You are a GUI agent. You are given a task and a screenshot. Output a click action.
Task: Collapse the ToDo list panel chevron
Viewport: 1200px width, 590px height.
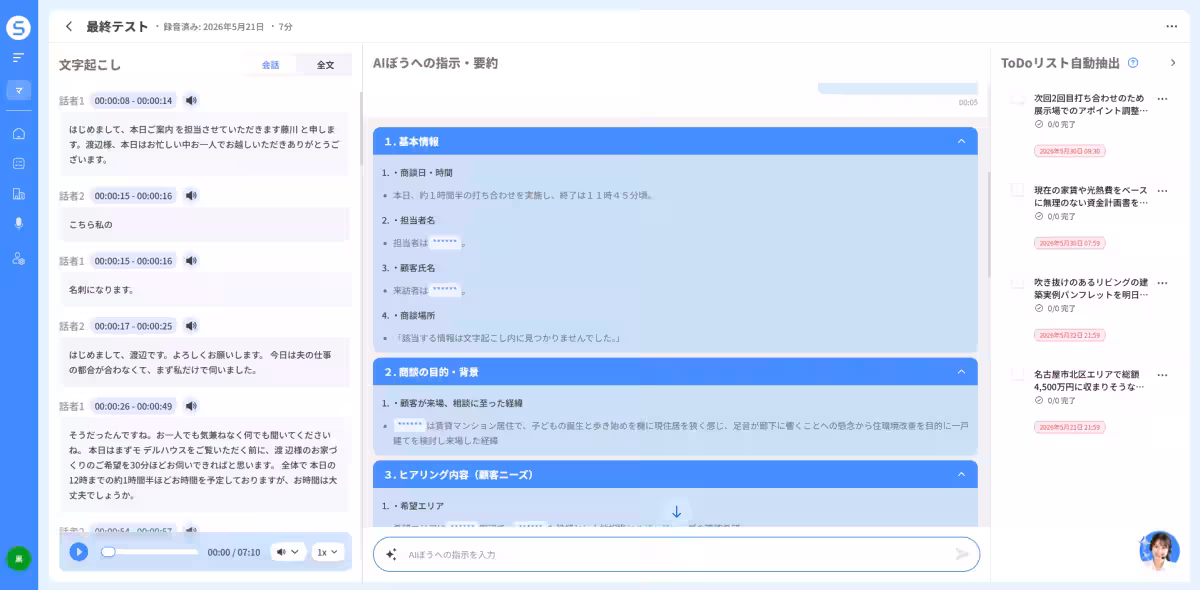(1173, 63)
